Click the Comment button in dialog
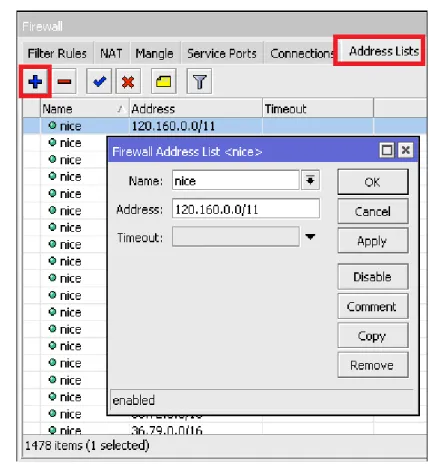This screenshot has height=465, width=429. (373, 306)
